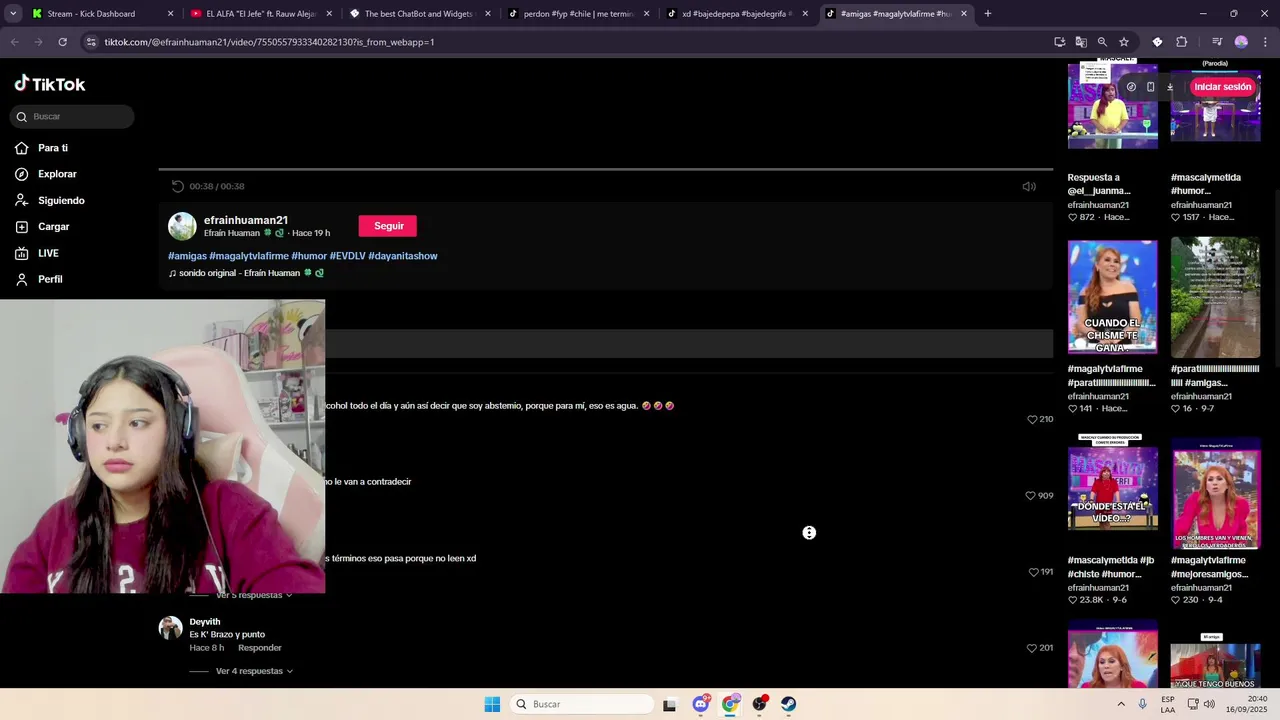Open the media control icon in Chrome
Viewport: 1280px width, 720px height.
(x=1216, y=42)
